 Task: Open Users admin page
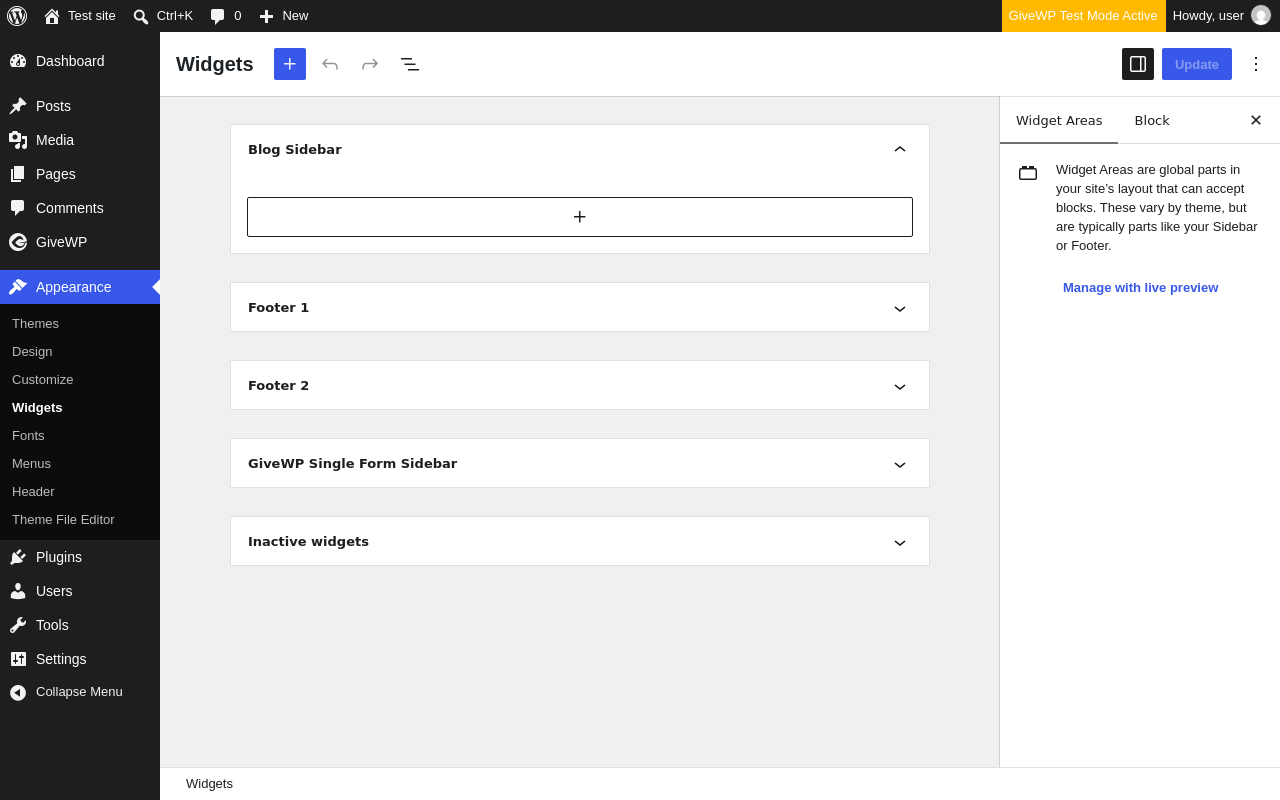(80, 591)
